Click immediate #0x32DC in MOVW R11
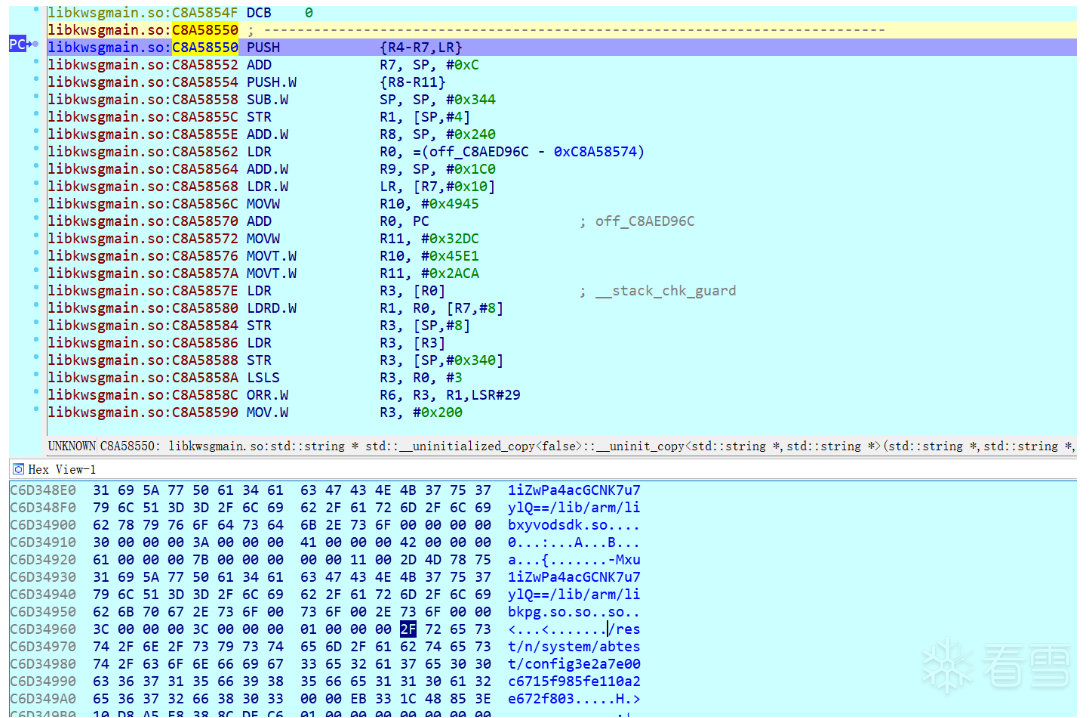 [450, 239]
